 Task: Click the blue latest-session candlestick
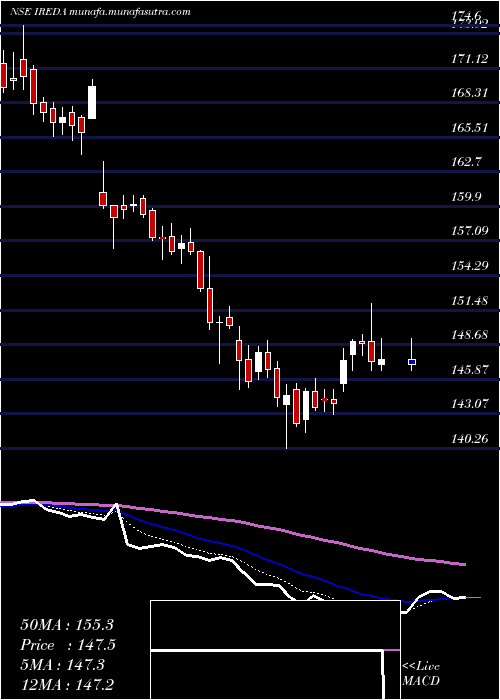[x=412, y=362]
